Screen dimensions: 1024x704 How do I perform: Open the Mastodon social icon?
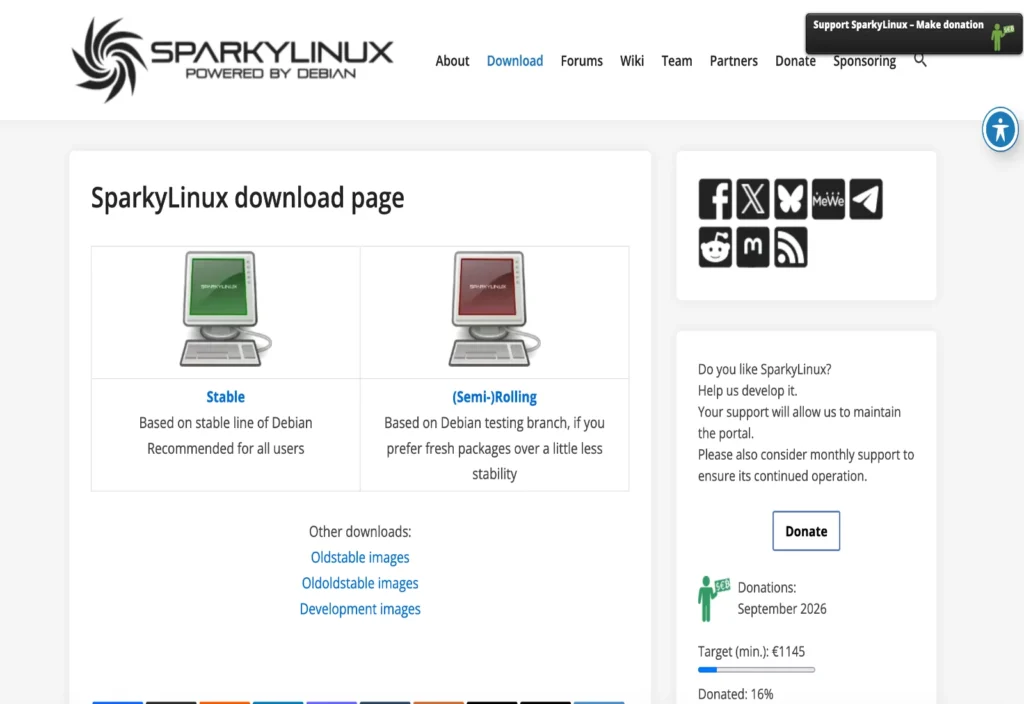(753, 247)
